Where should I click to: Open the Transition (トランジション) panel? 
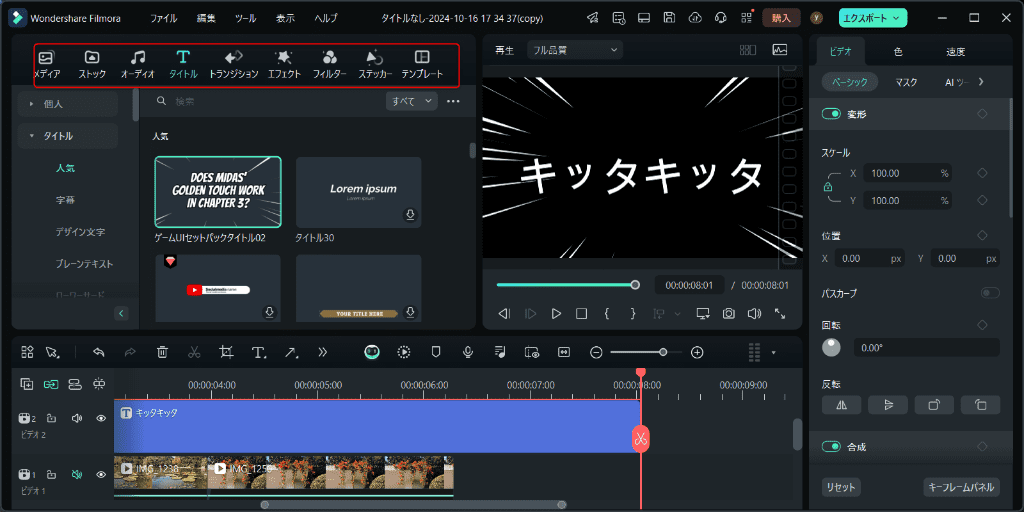(x=234, y=65)
